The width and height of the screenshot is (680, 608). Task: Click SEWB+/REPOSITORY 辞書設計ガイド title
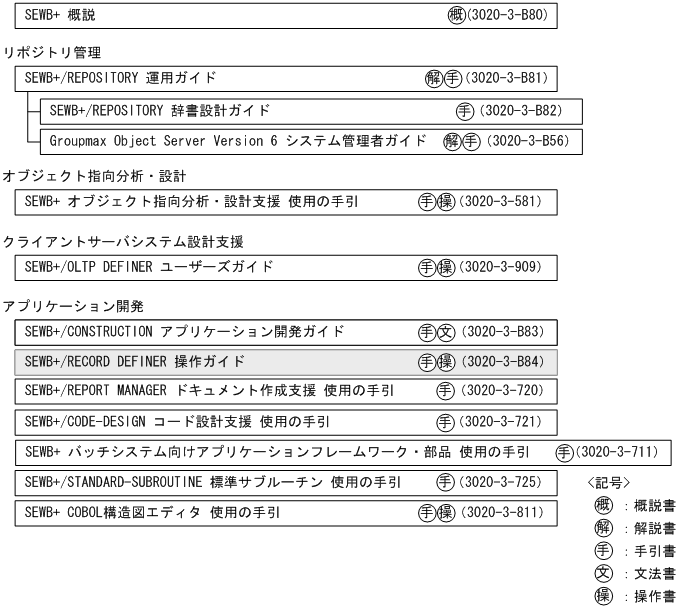click(x=160, y=111)
